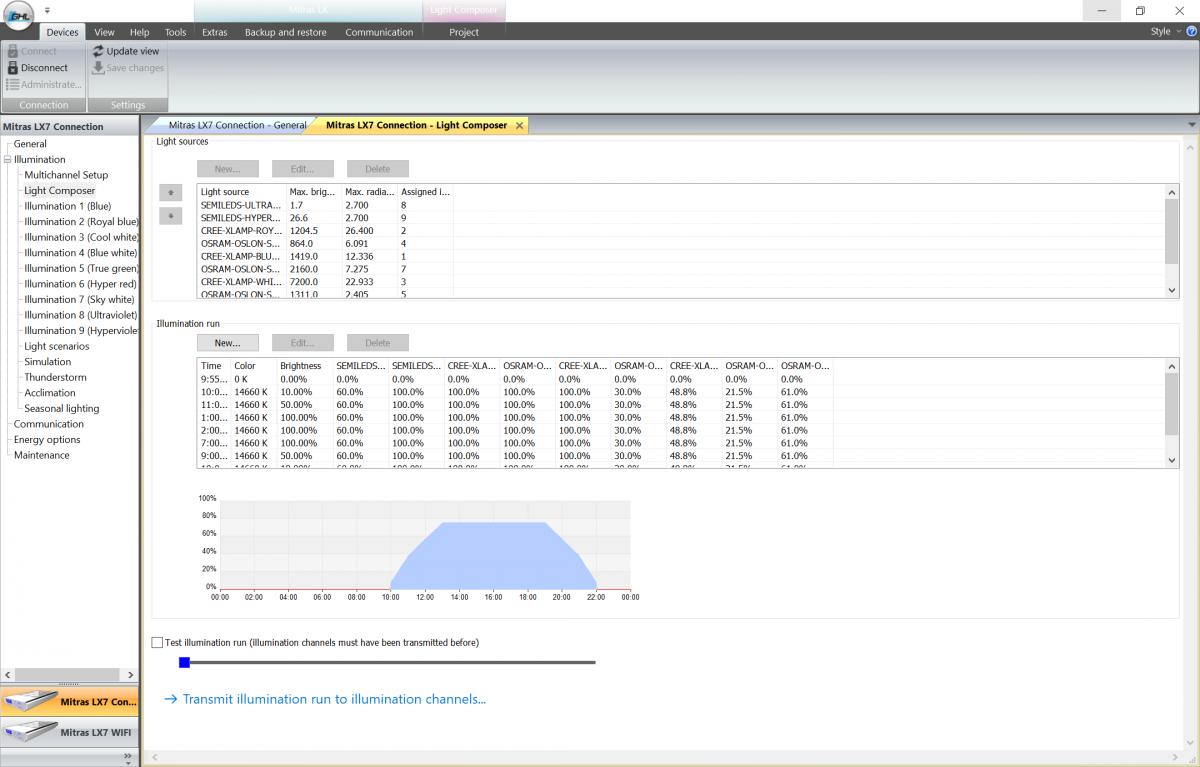Select Illumination 6 (Hyper red) tree item
Image resolution: width=1200 pixels, height=767 pixels.
(80, 284)
